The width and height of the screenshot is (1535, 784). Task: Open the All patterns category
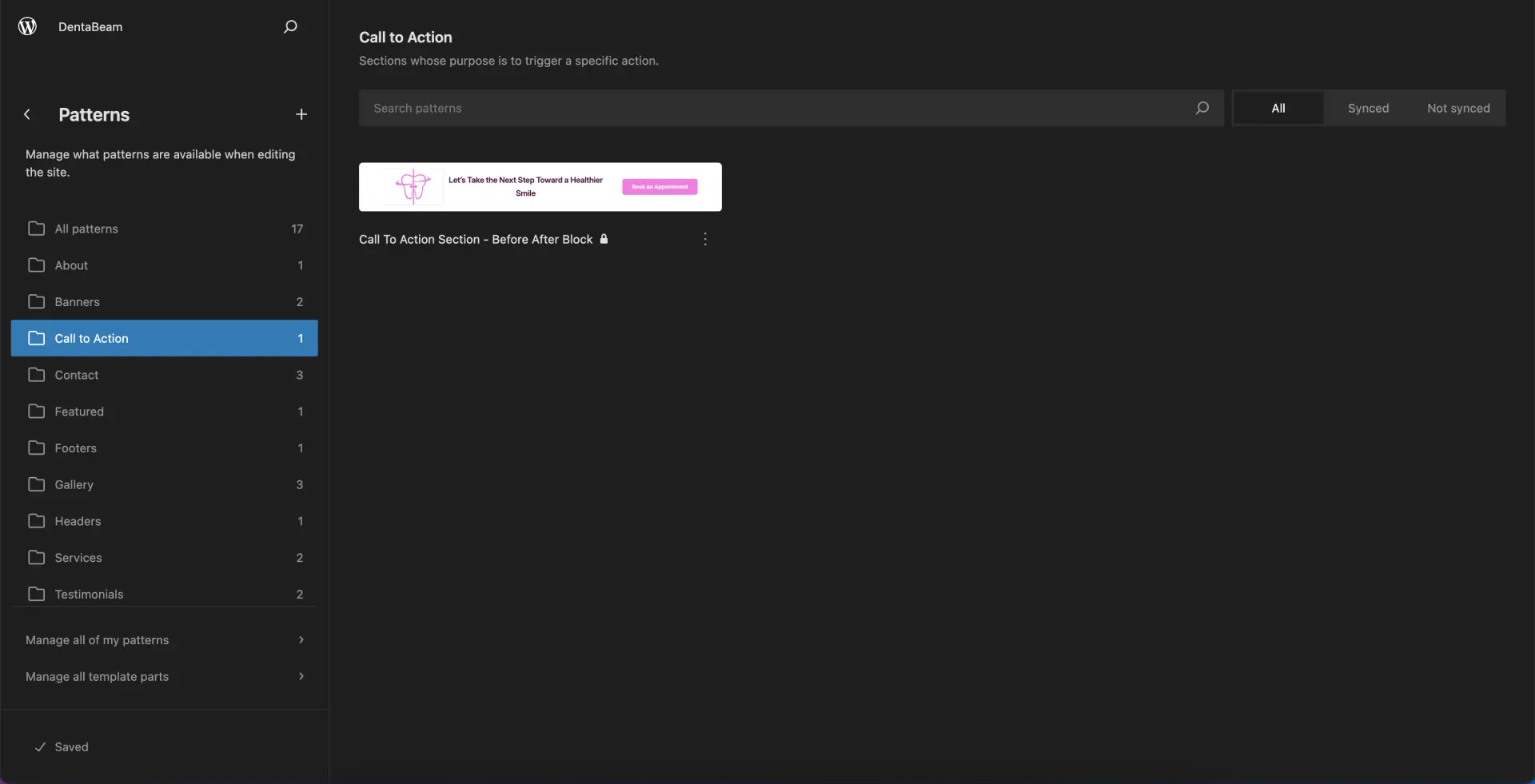tap(165, 229)
